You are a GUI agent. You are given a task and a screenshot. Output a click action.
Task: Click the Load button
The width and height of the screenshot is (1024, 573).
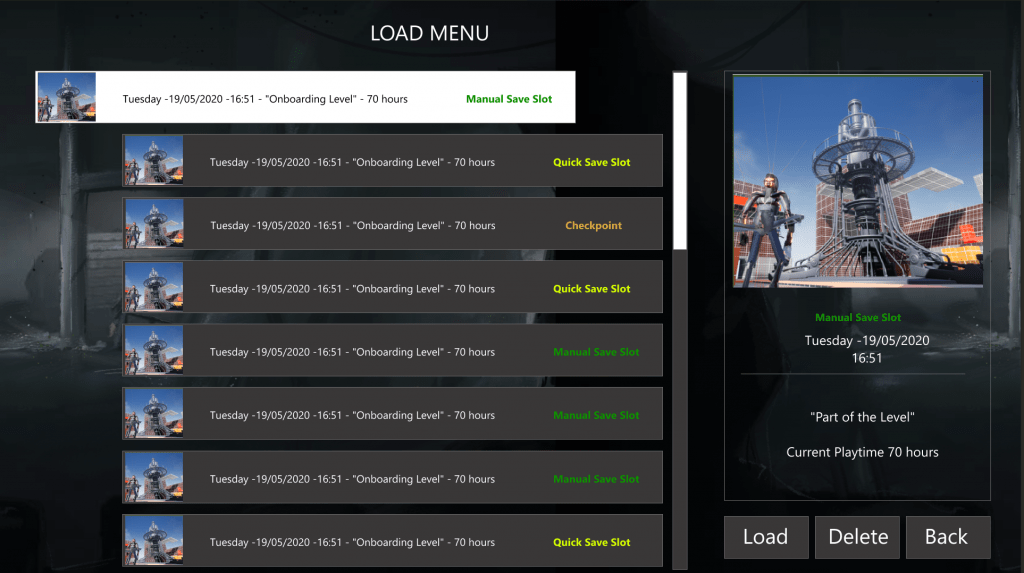tap(766, 537)
